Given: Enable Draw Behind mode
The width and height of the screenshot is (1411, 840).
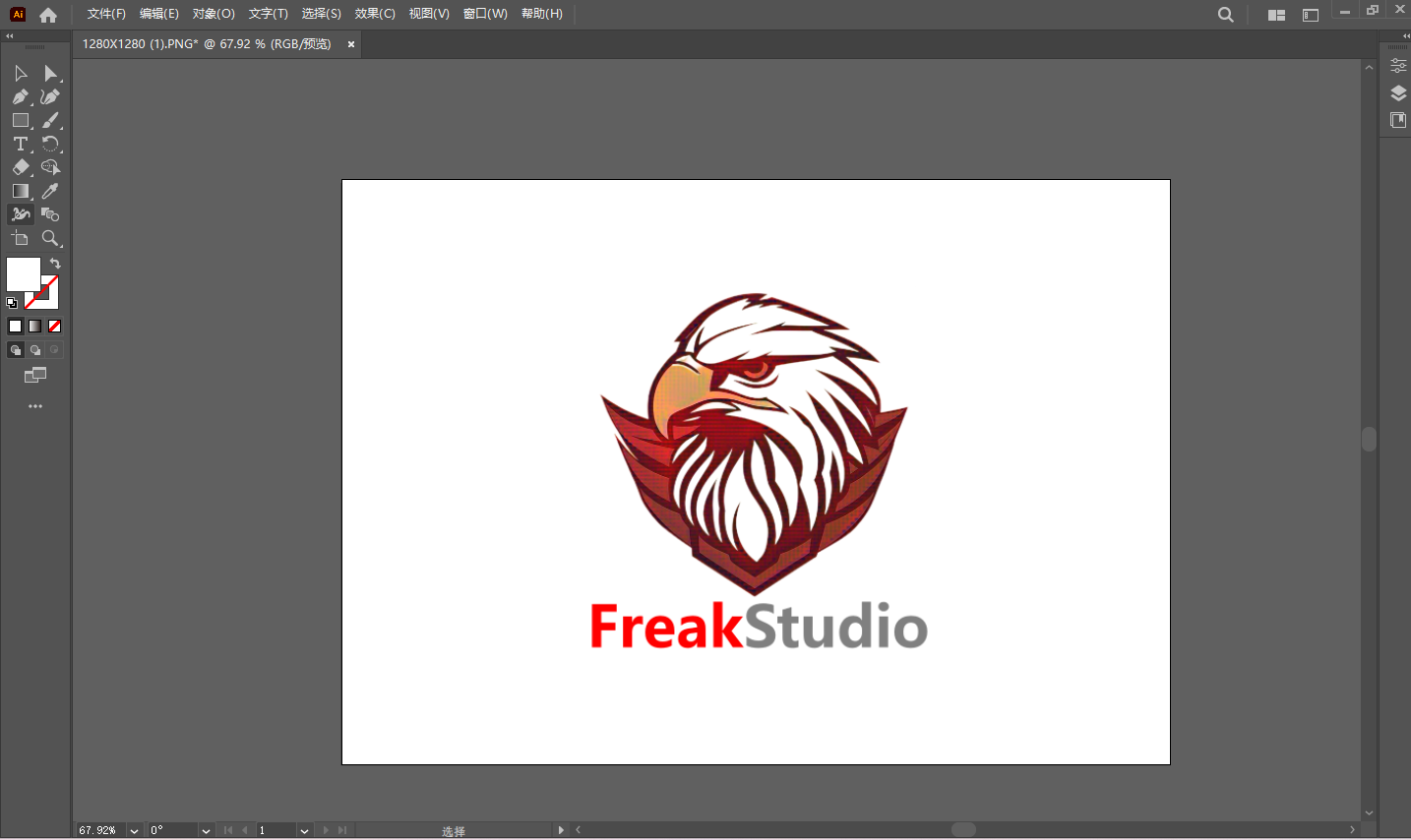Looking at the screenshot, I should click(35, 350).
